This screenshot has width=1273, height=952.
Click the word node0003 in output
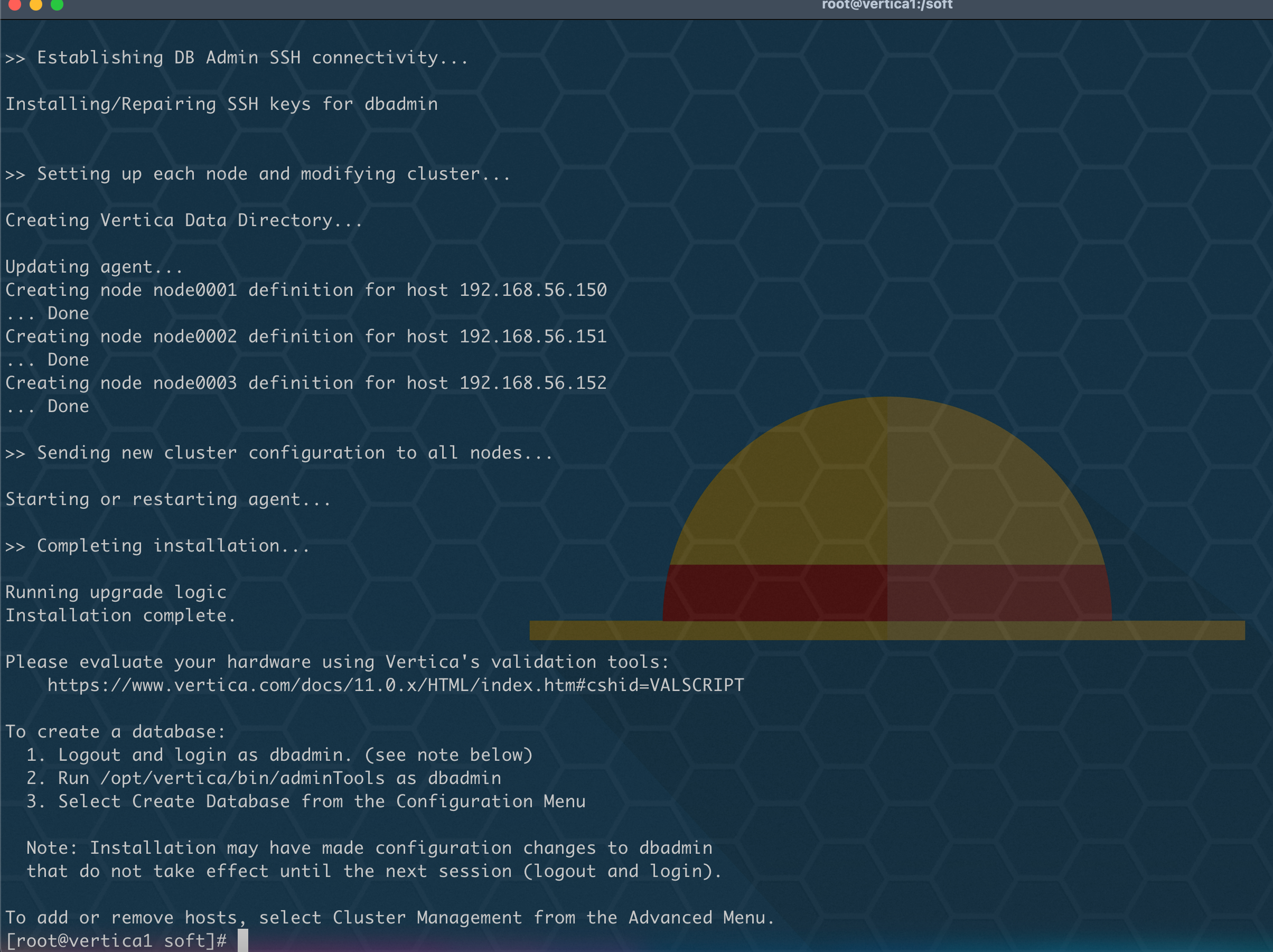click(x=194, y=384)
